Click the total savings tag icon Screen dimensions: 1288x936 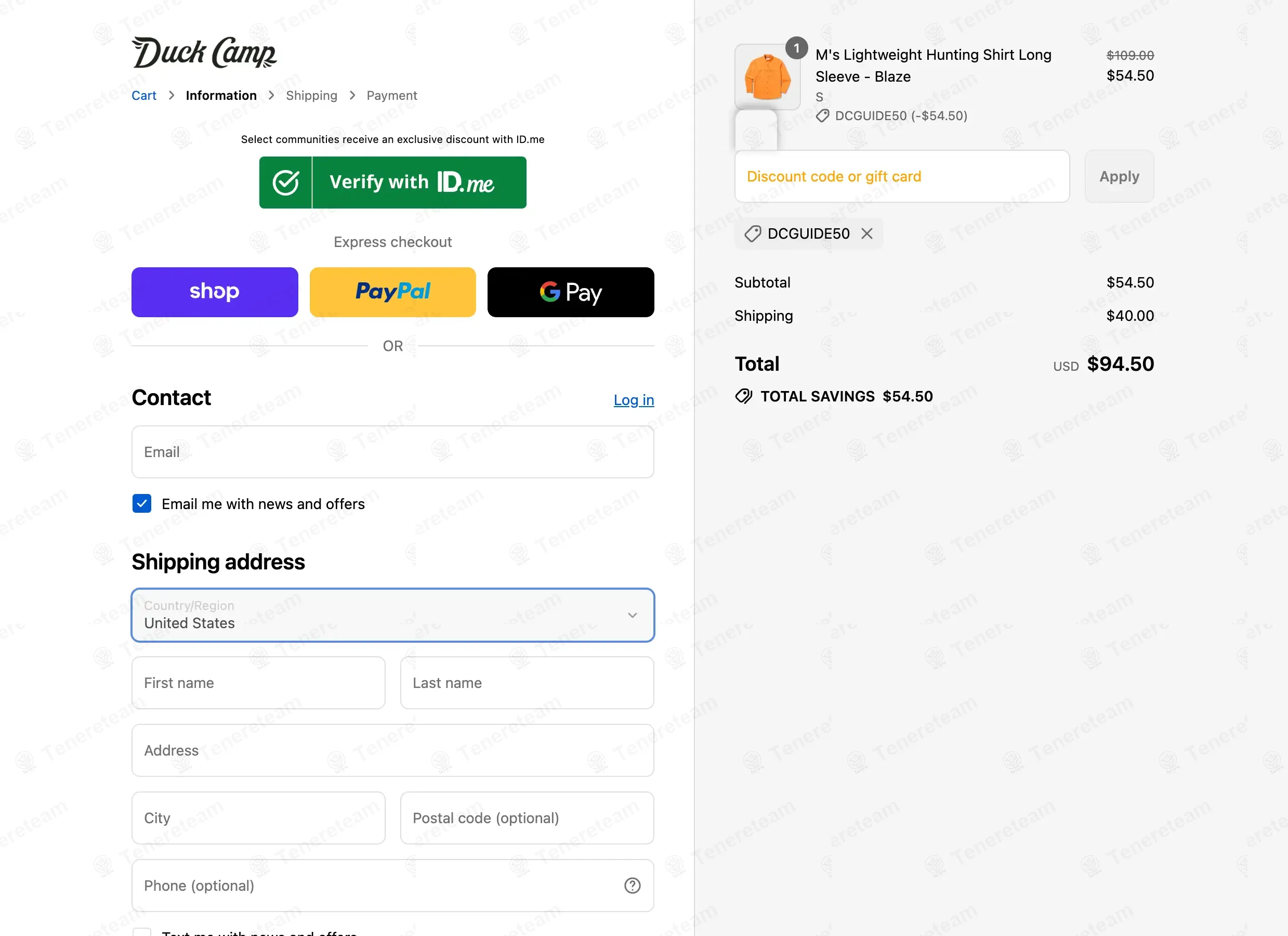[x=743, y=396]
